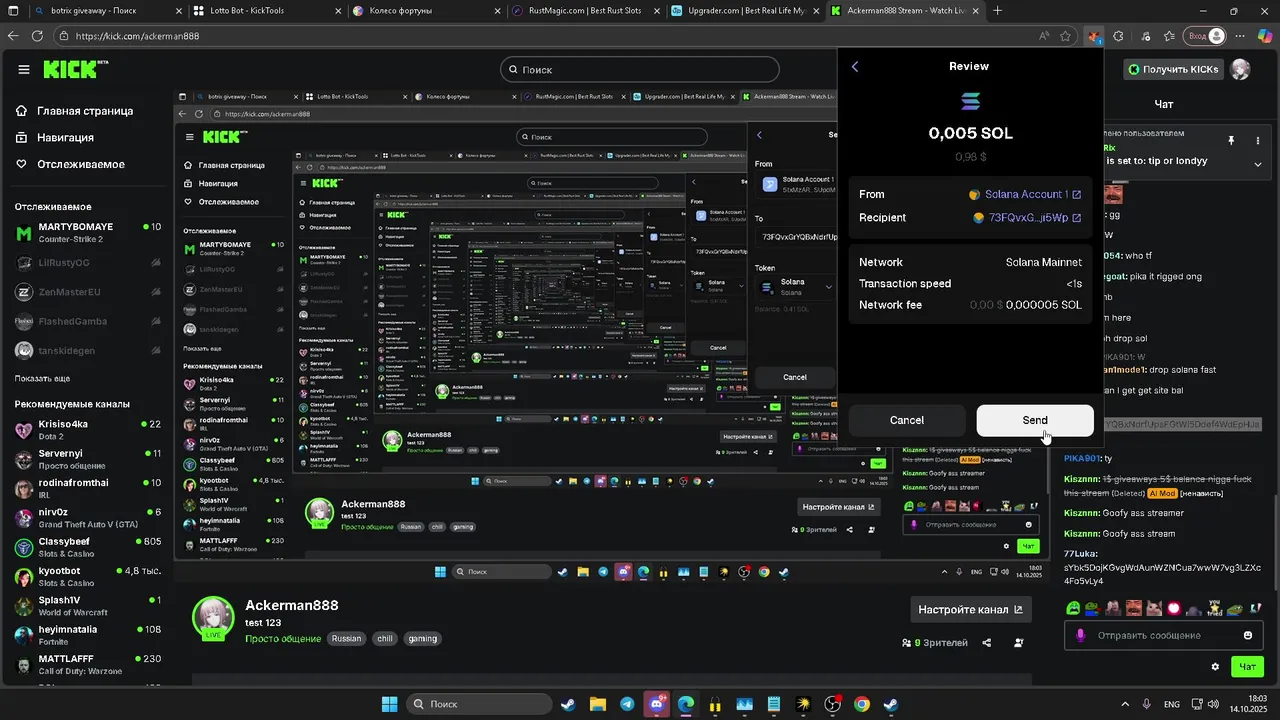Switch to the Upgrader.com tab
Screen dimensions: 1280x720
click(x=743, y=11)
